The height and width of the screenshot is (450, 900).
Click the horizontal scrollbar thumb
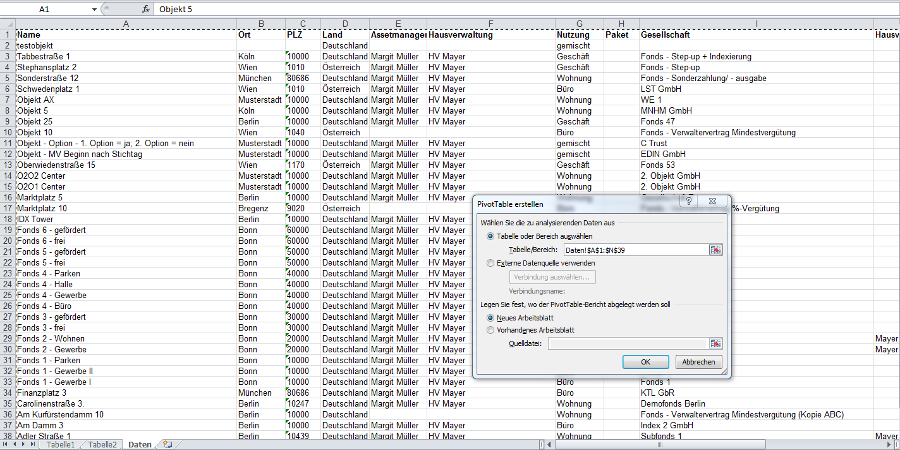(660, 445)
